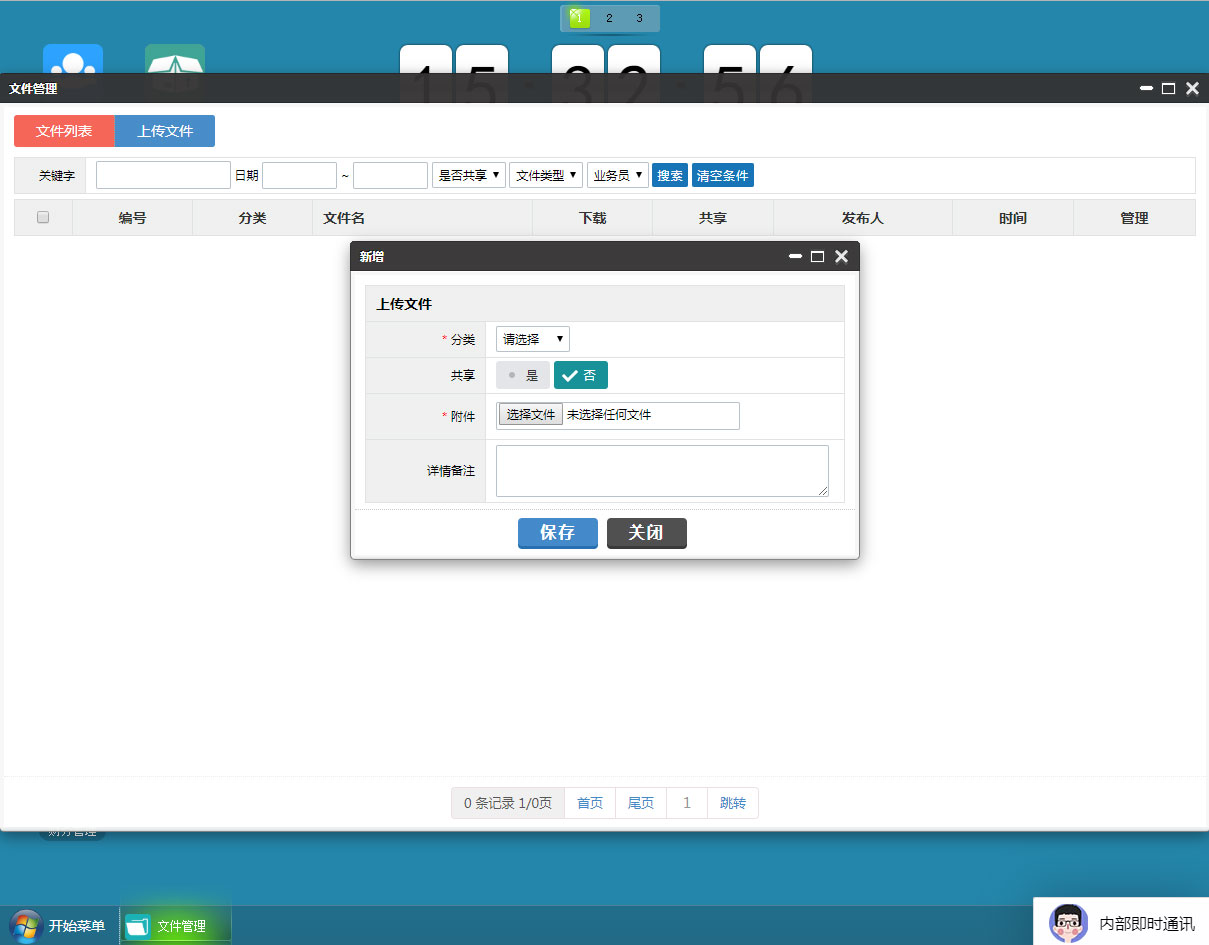The width and height of the screenshot is (1209, 945).
Task: Focus the start date input field
Action: click(299, 175)
